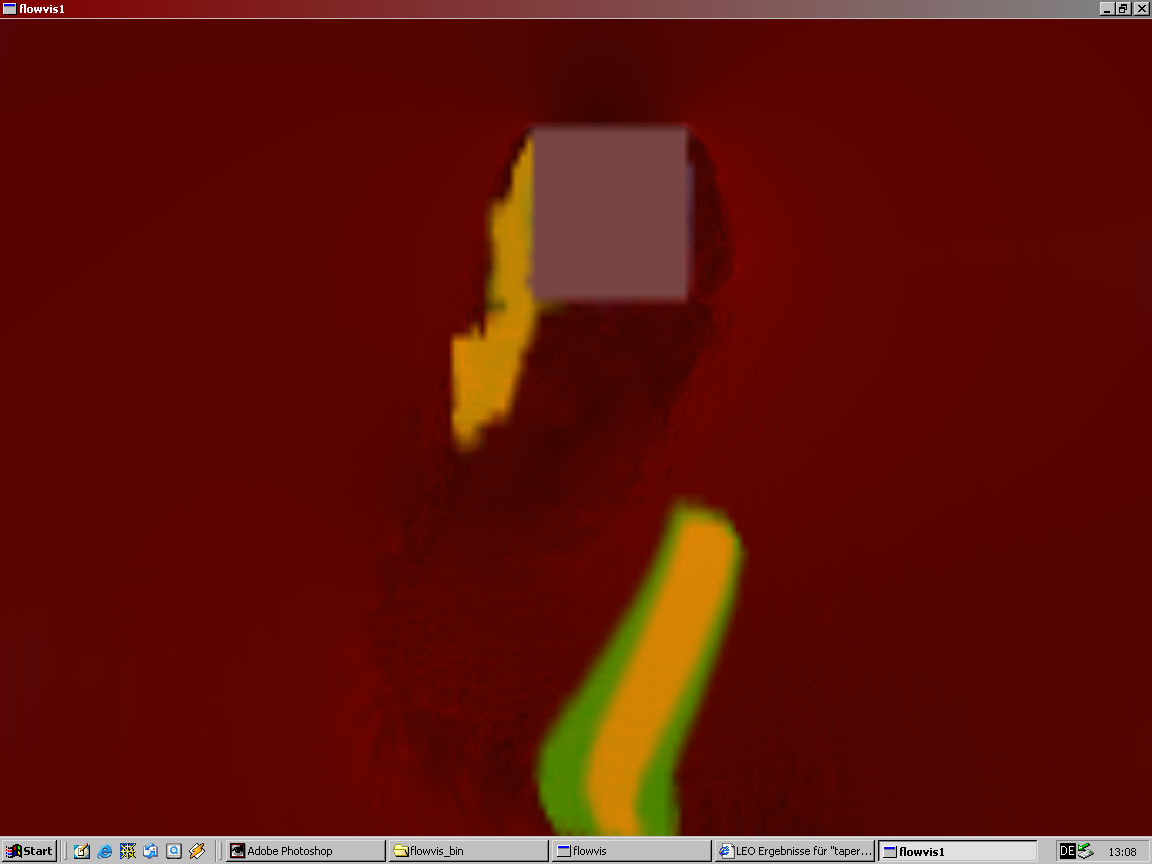The width and height of the screenshot is (1152, 864).
Task: Click the flowvis1 title bar system icon
Action: (9, 9)
